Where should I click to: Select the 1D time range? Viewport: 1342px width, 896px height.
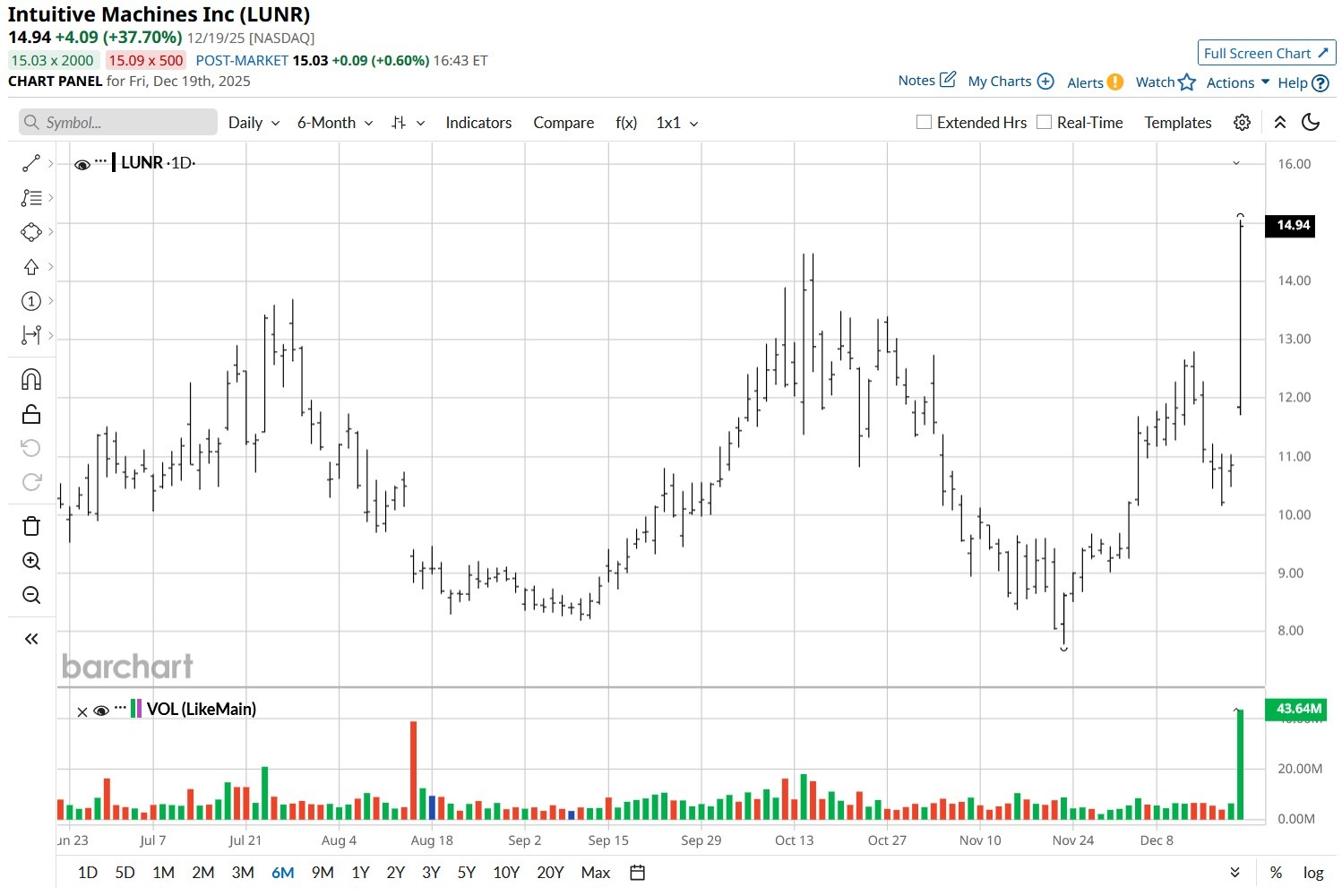(88, 873)
